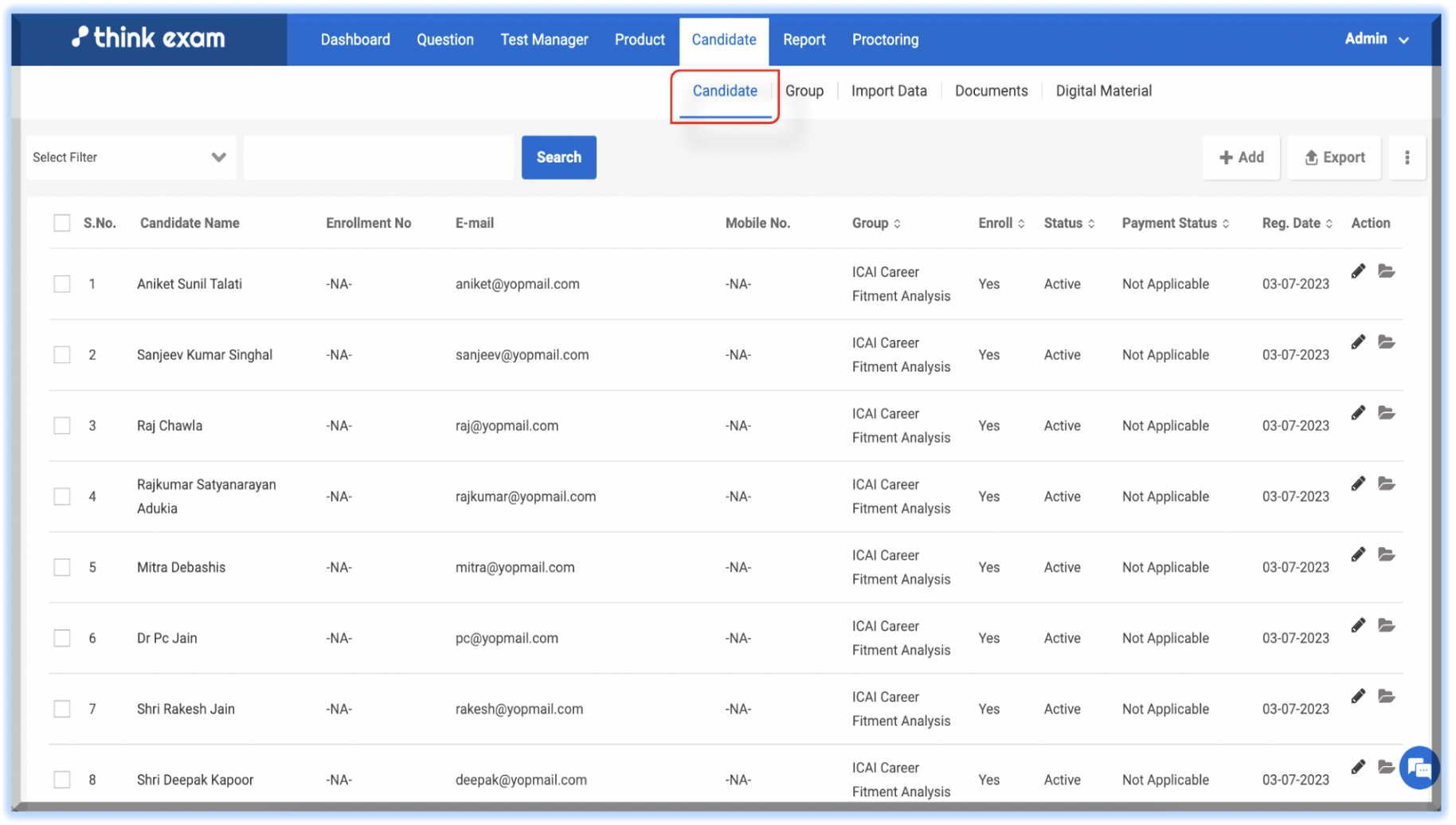Click email mitra@yopmail.com
The image size is (1456, 825).
(515, 568)
